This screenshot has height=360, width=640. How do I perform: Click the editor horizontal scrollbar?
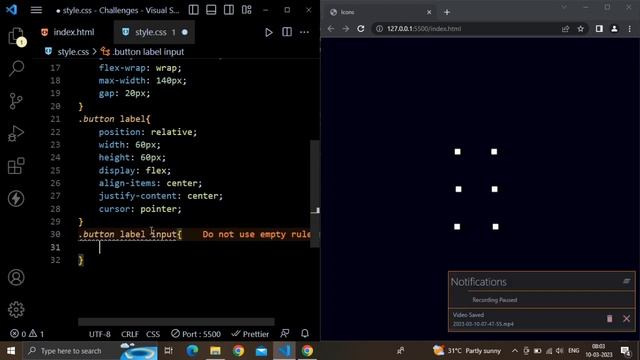(x=176, y=322)
